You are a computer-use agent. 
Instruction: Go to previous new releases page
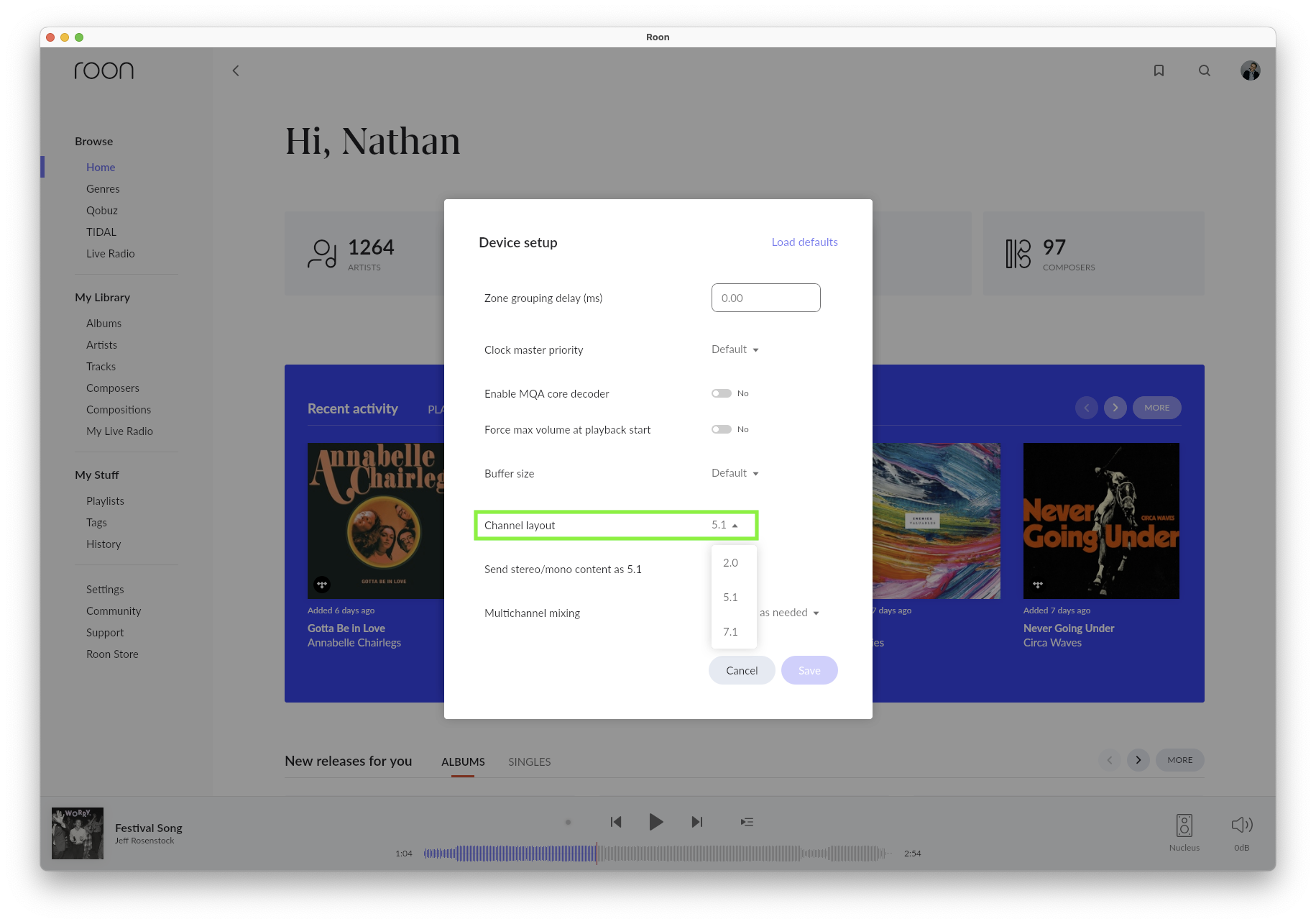(1110, 760)
